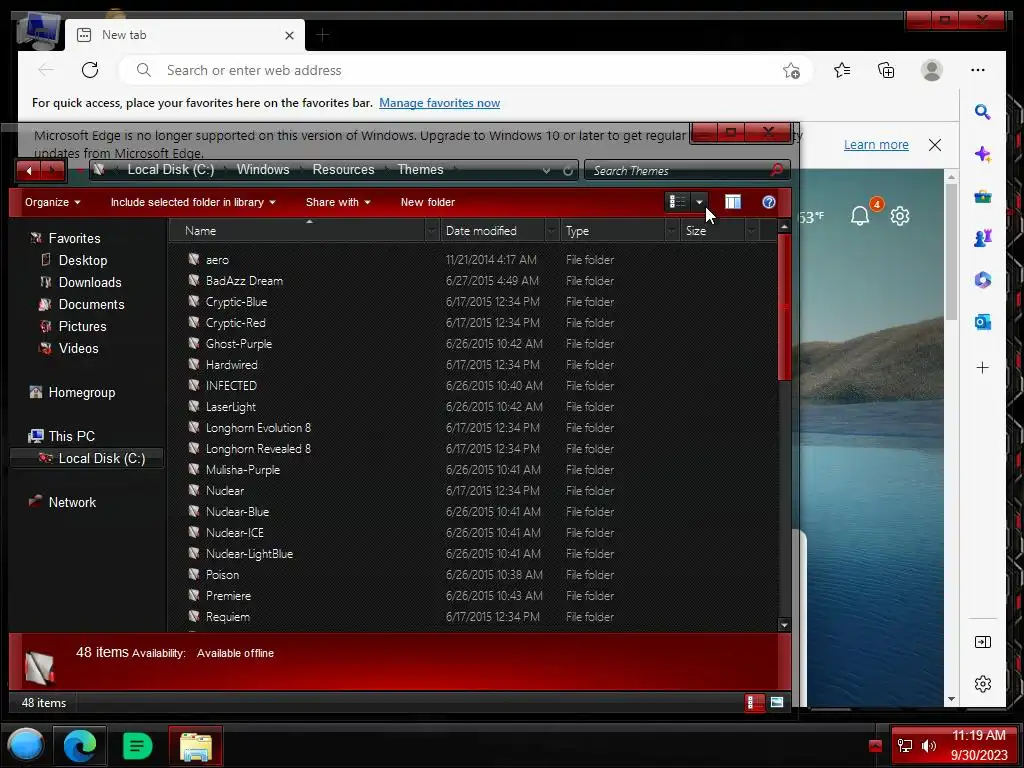
Task: Click Edge back arrow
Action: (x=46, y=70)
